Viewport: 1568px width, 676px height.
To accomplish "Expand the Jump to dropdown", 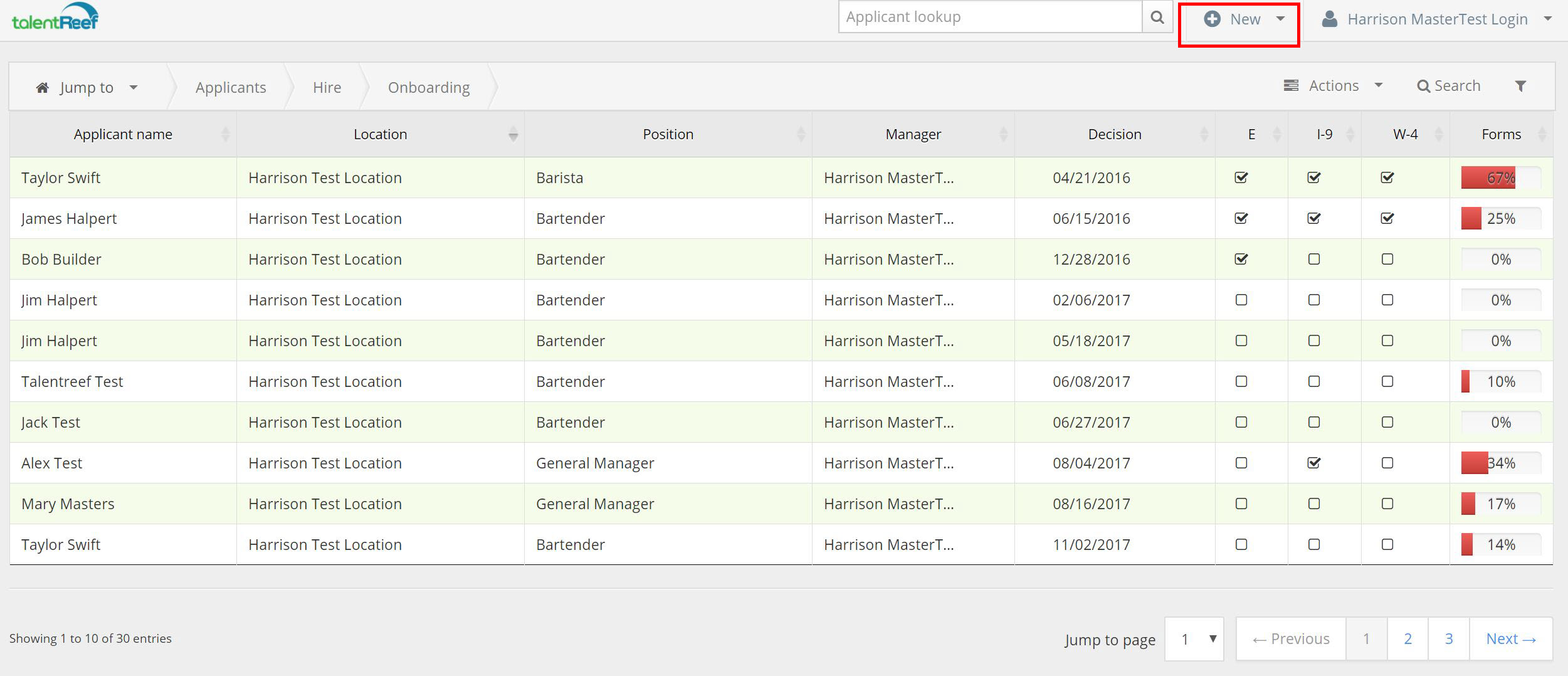I will coord(134,87).
